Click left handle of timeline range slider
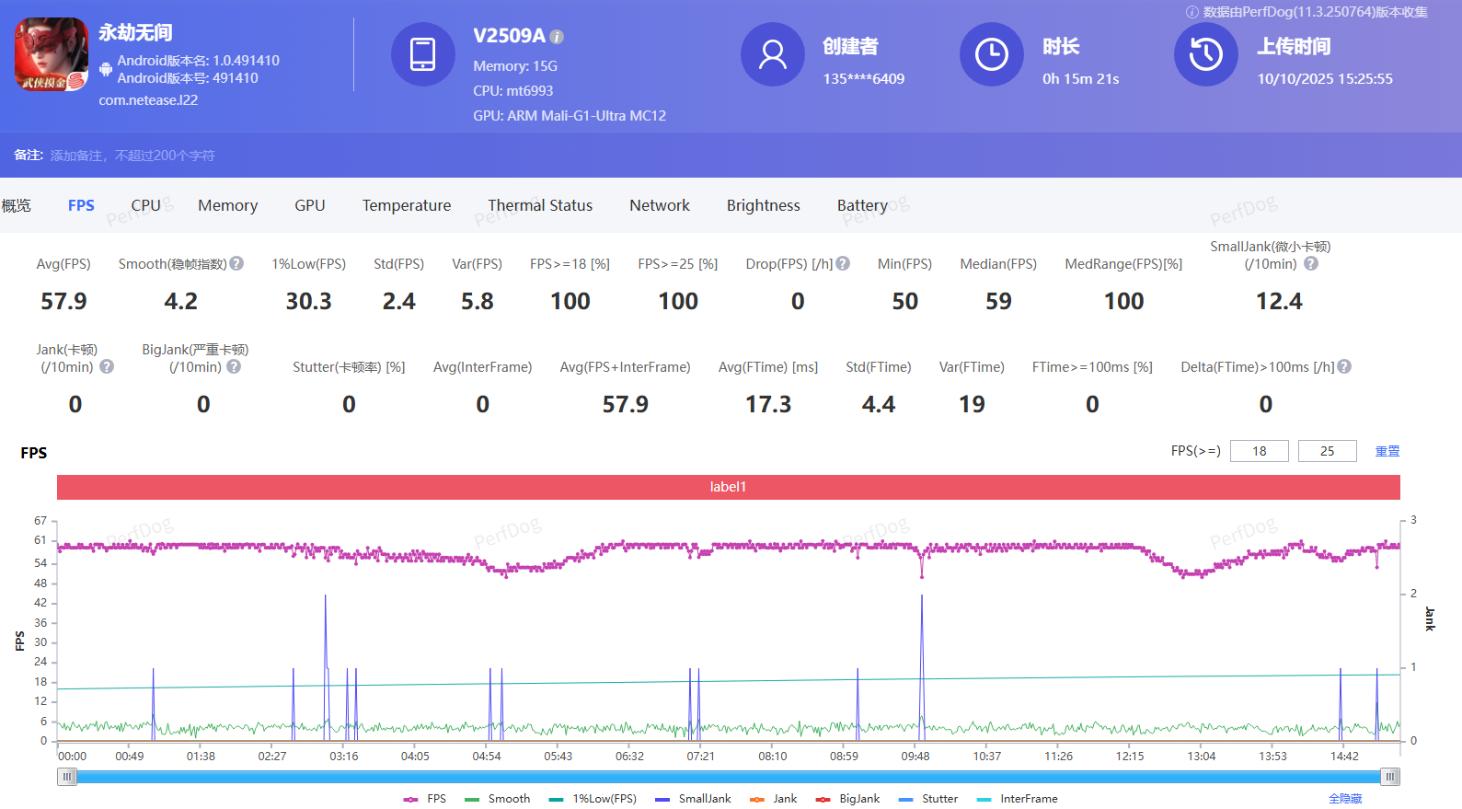Viewport: 1462px width, 809px height. tap(67, 777)
